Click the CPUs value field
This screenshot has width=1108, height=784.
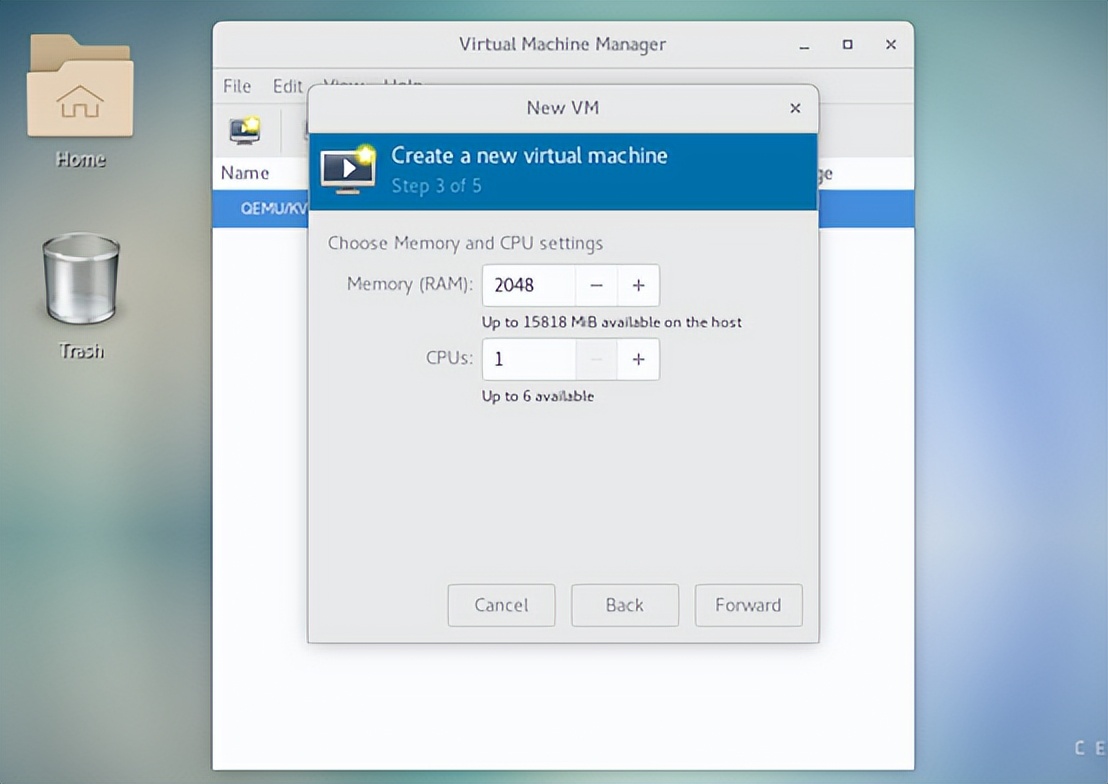(x=528, y=359)
